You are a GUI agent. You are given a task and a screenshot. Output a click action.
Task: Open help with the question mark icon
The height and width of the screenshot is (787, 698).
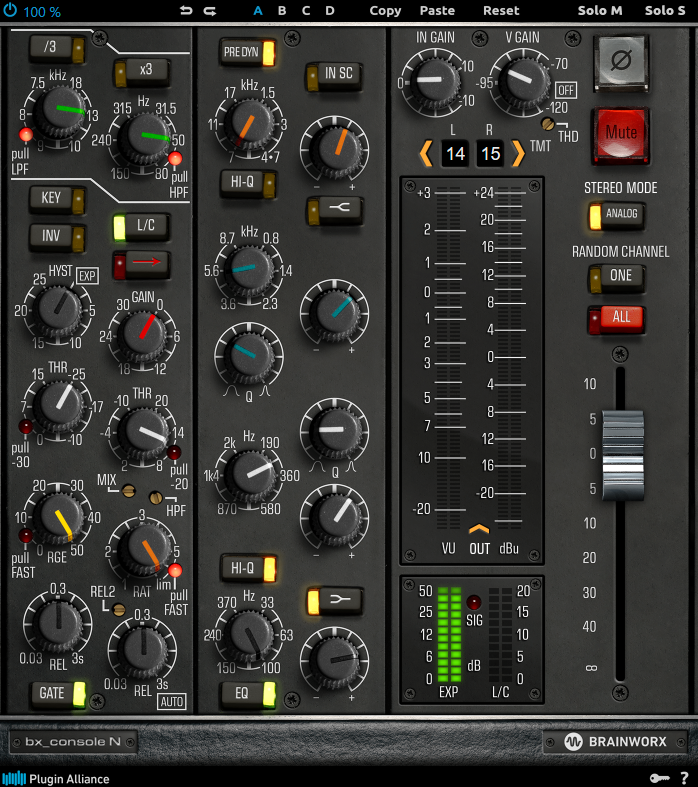coord(684,778)
